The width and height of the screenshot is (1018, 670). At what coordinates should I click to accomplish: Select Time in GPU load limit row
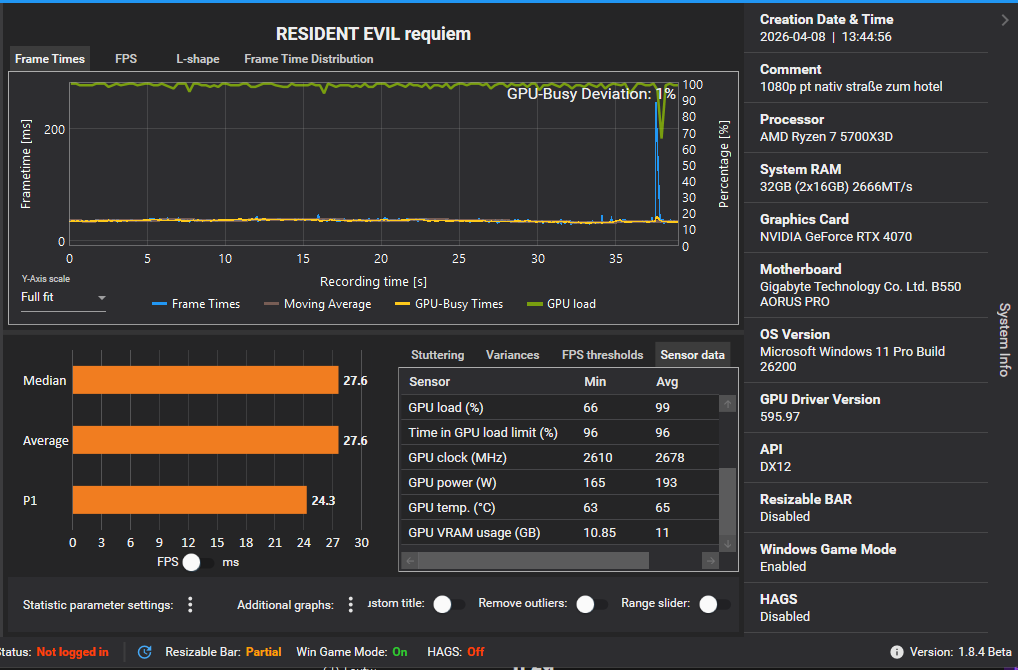[560, 432]
